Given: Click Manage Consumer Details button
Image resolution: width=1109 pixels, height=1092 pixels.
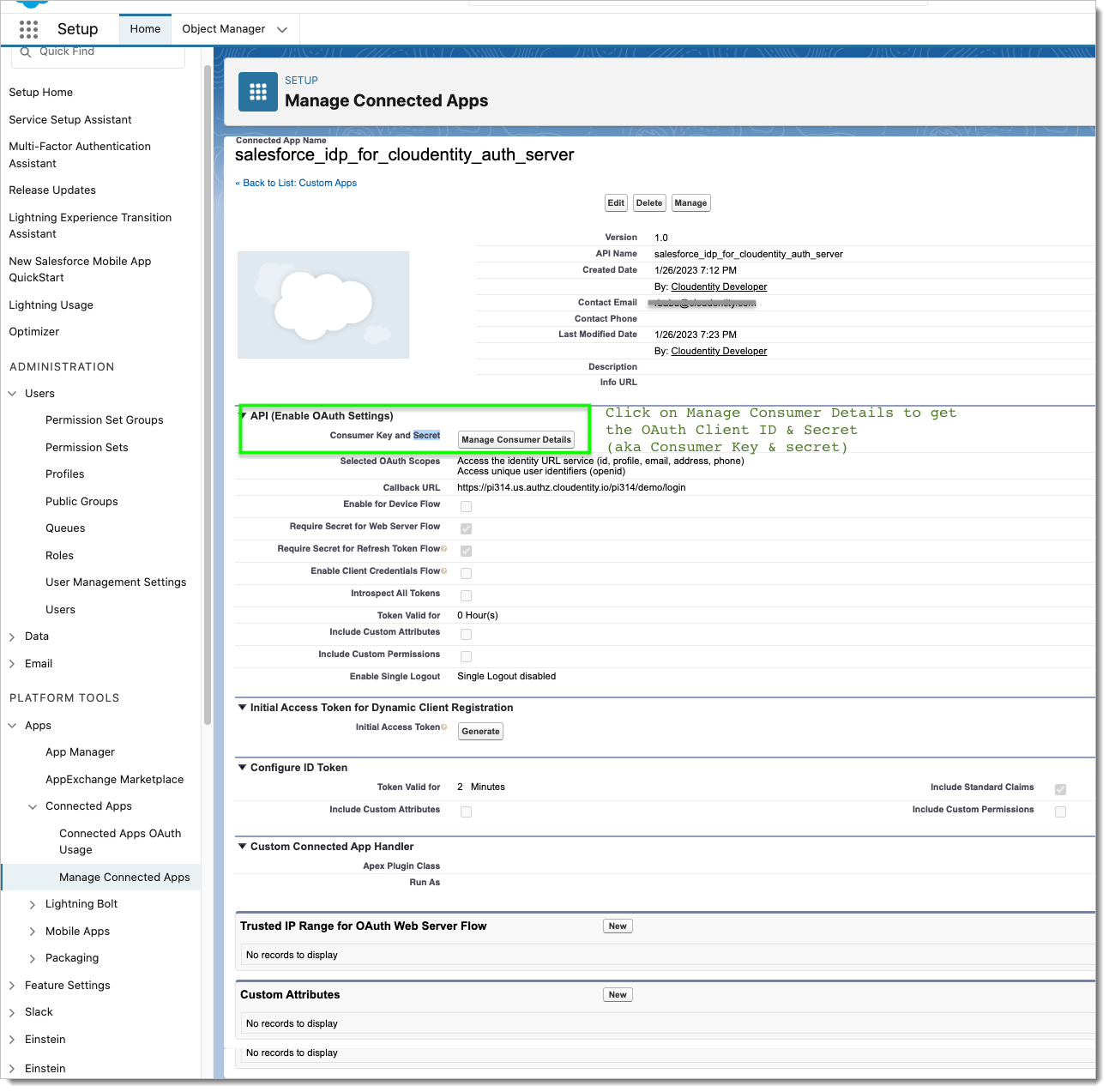Looking at the screenshot, I should point(516,440).
